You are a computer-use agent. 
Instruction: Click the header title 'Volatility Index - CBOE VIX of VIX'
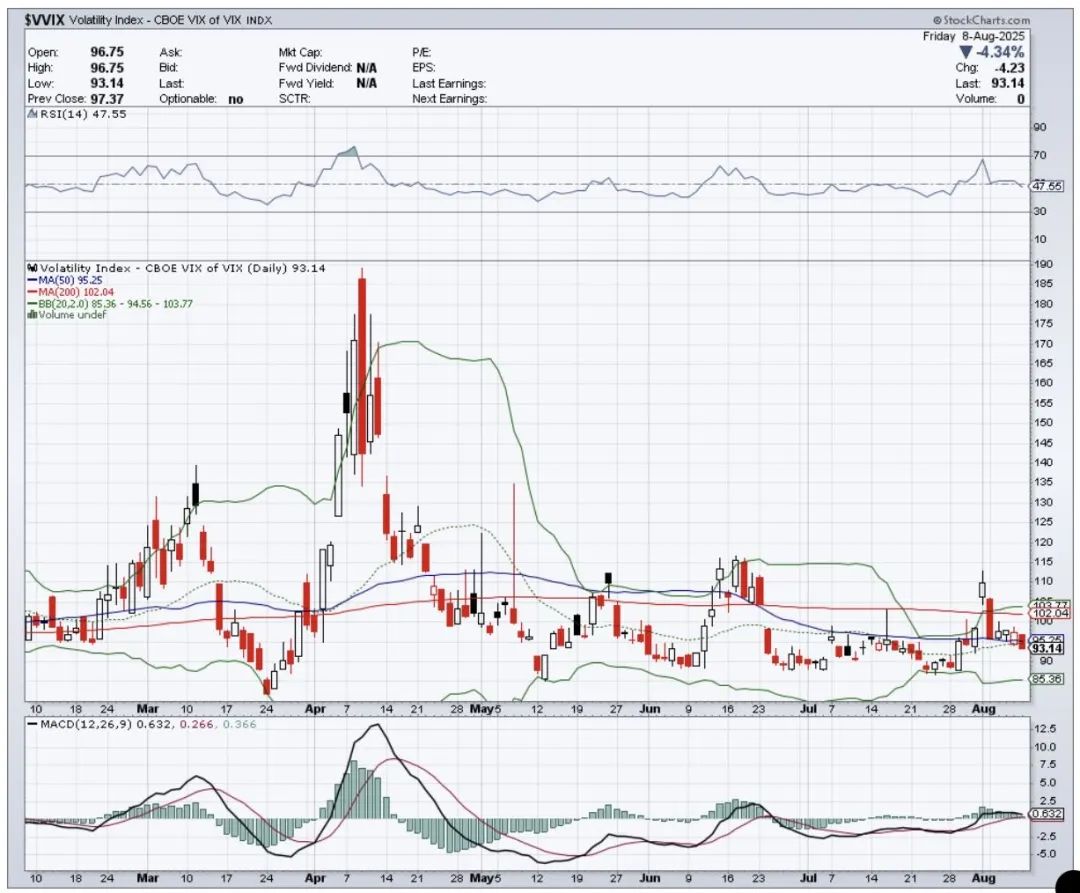156,20
